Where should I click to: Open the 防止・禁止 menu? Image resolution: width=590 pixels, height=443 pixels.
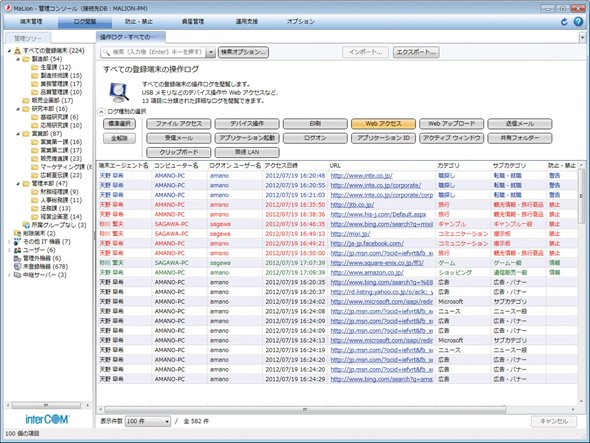click(139, 22)
